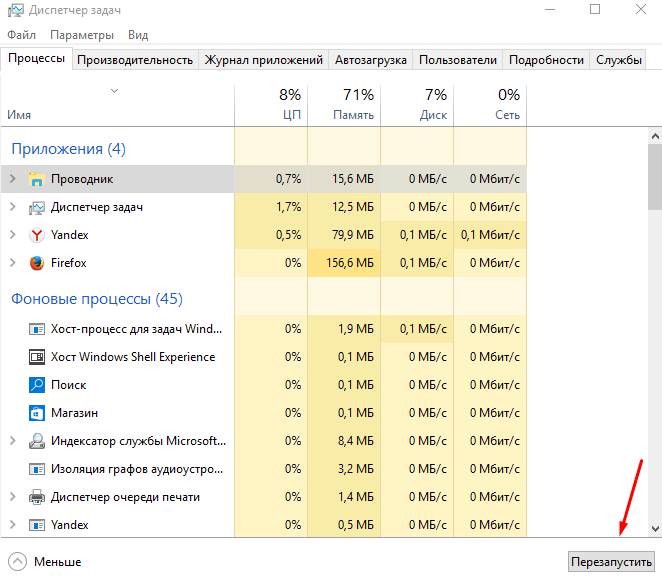Switch to the Производительность tab
Image resolution: width=662 pixels, height=585 pixels.
point(135,60)
